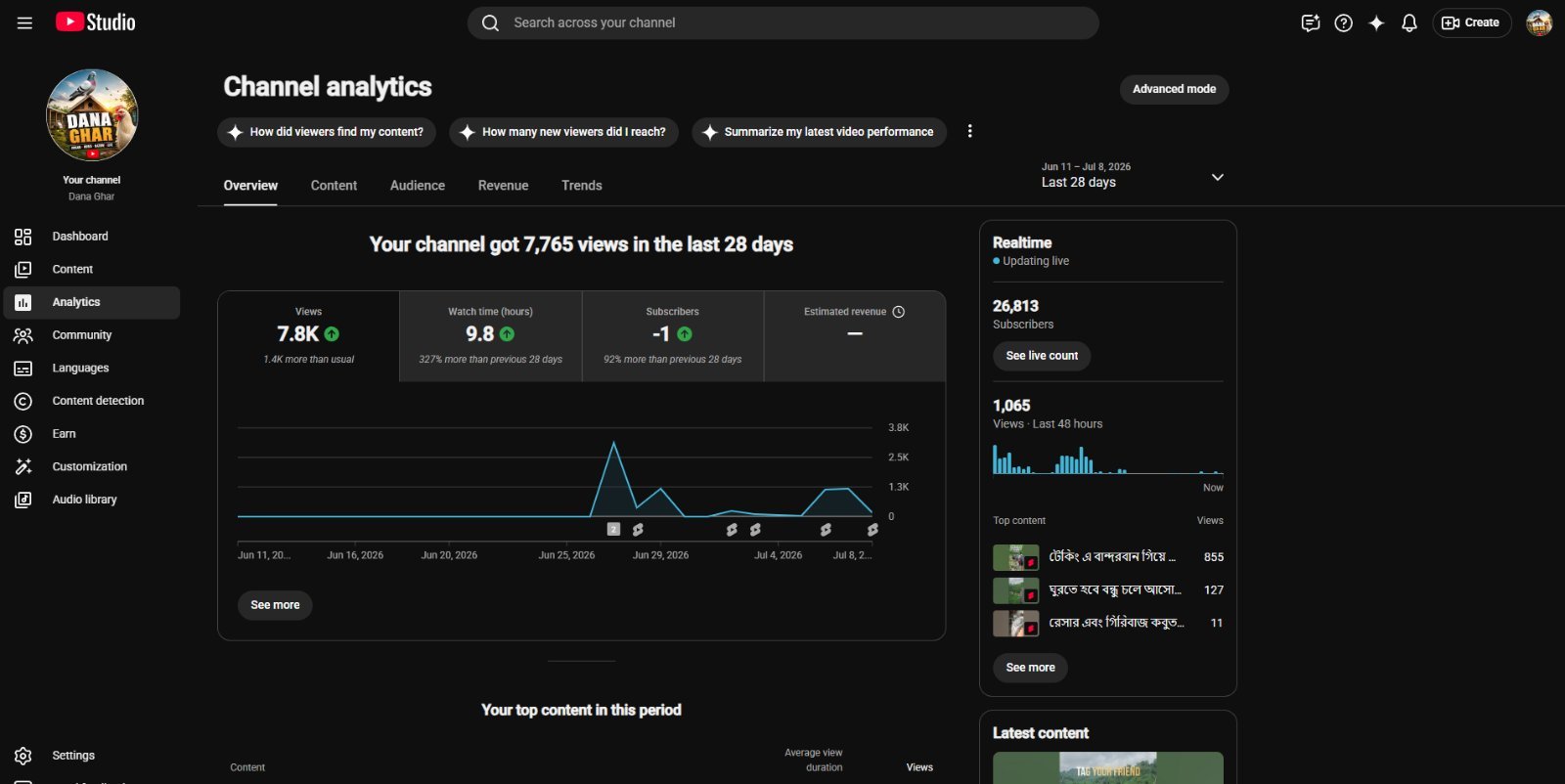Click the Dashboard sidebar icon
The width and height of the screenshot is (1565, 784).
point(23,237)
